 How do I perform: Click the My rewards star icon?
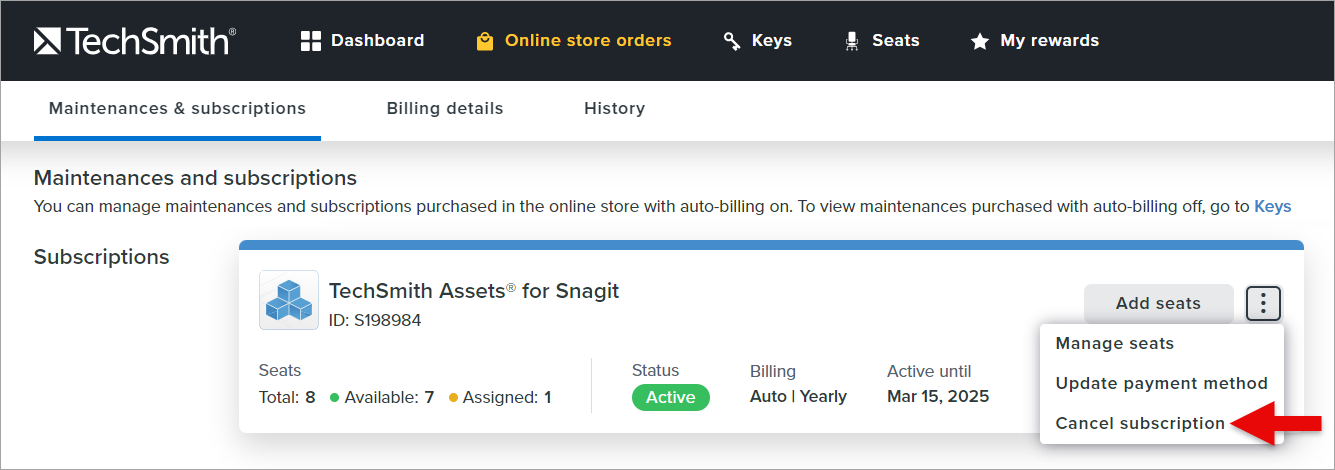click(x=980, y=41)
